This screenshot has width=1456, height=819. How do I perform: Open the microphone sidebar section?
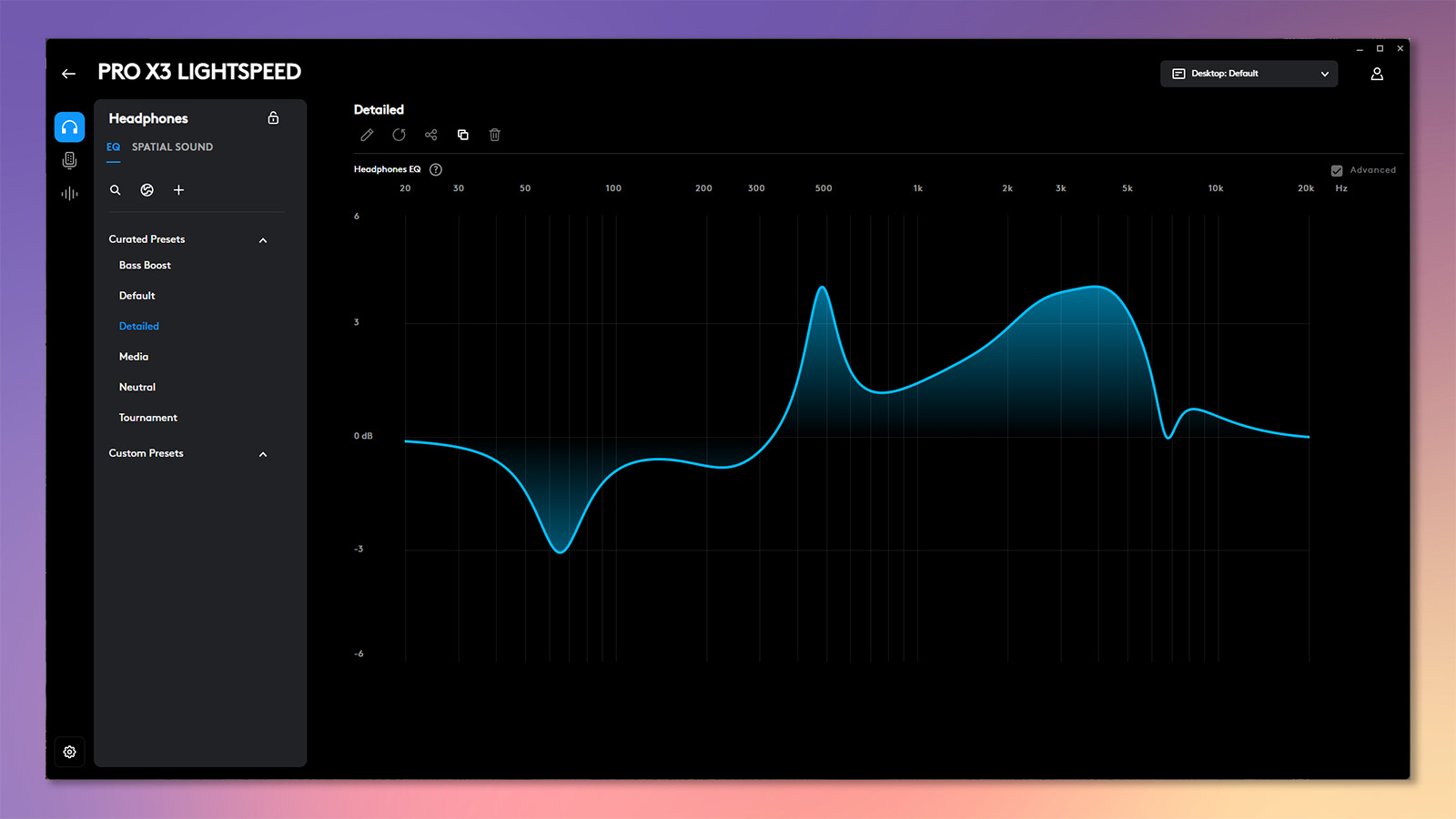69,161
